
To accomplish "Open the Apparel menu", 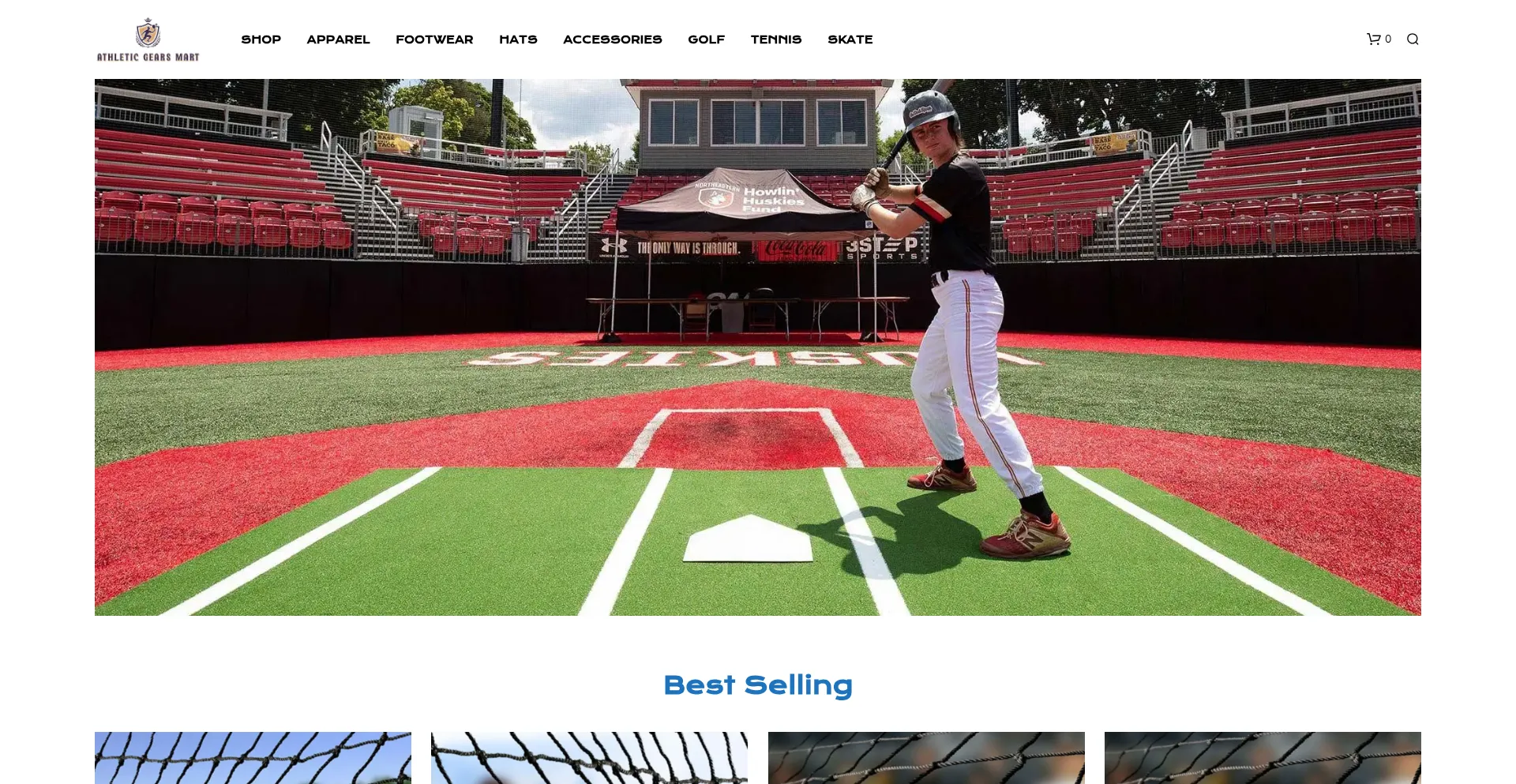I will (338, 39).
